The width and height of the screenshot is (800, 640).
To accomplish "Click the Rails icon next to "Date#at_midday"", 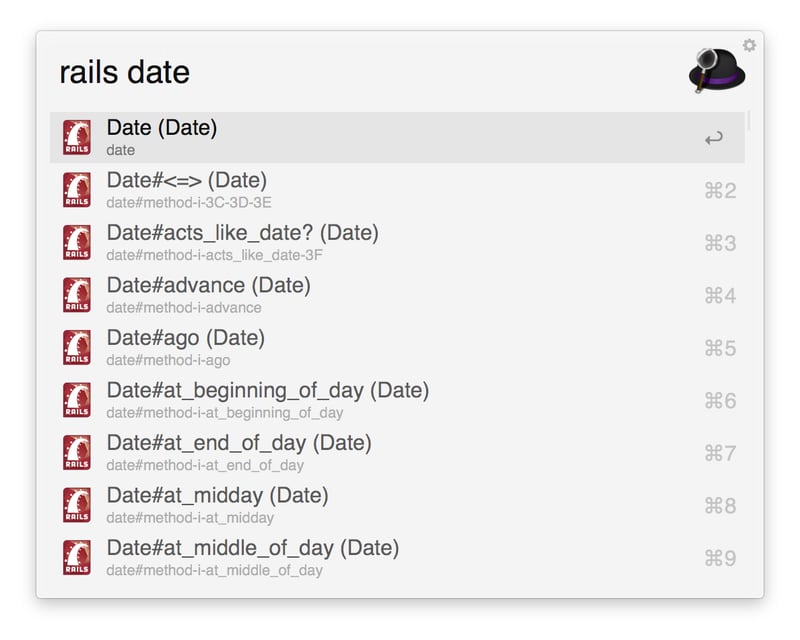I will pyautogui.click(x=78, y=505).
